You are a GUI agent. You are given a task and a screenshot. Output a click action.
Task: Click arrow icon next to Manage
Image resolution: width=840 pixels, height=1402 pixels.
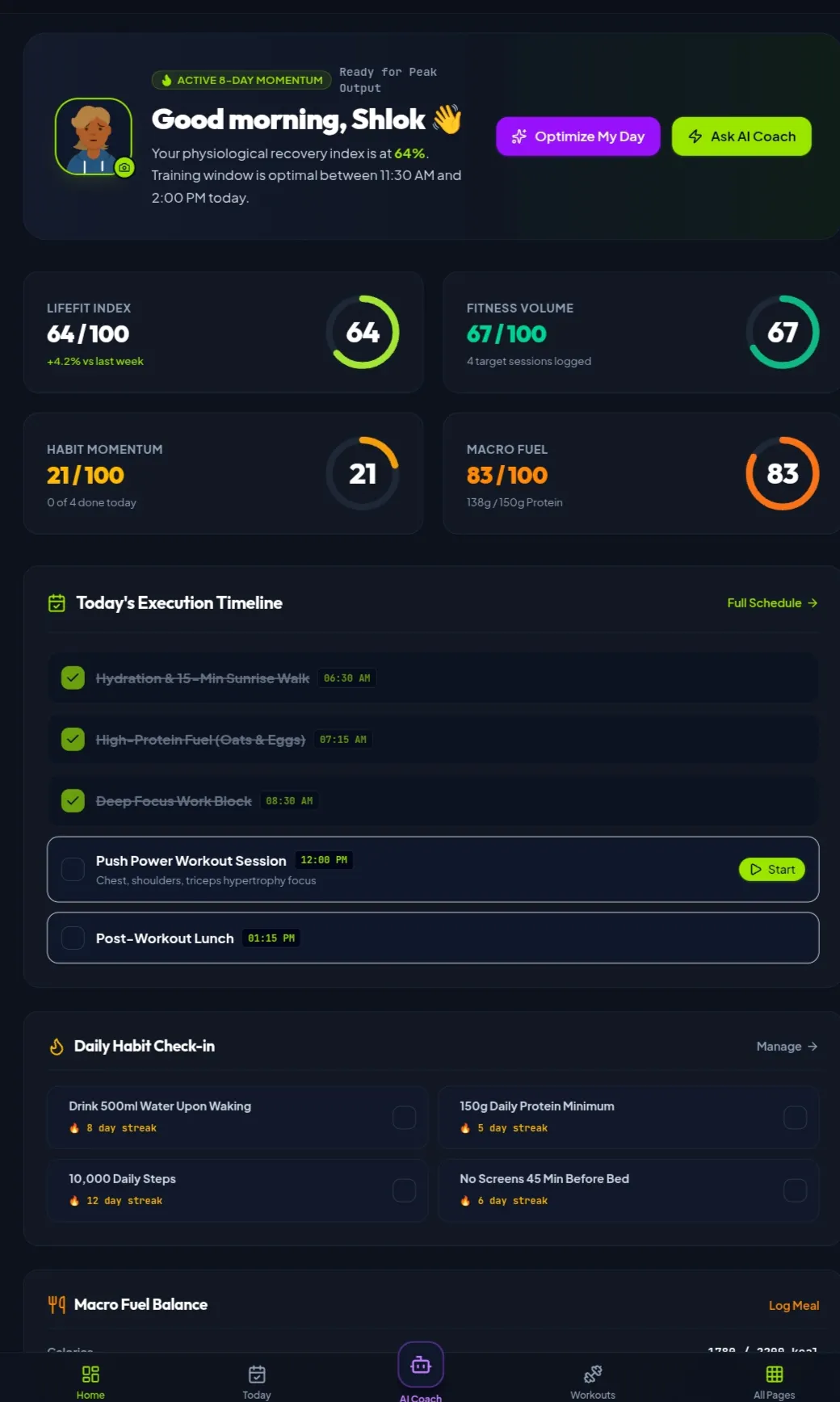[813, 1047]
